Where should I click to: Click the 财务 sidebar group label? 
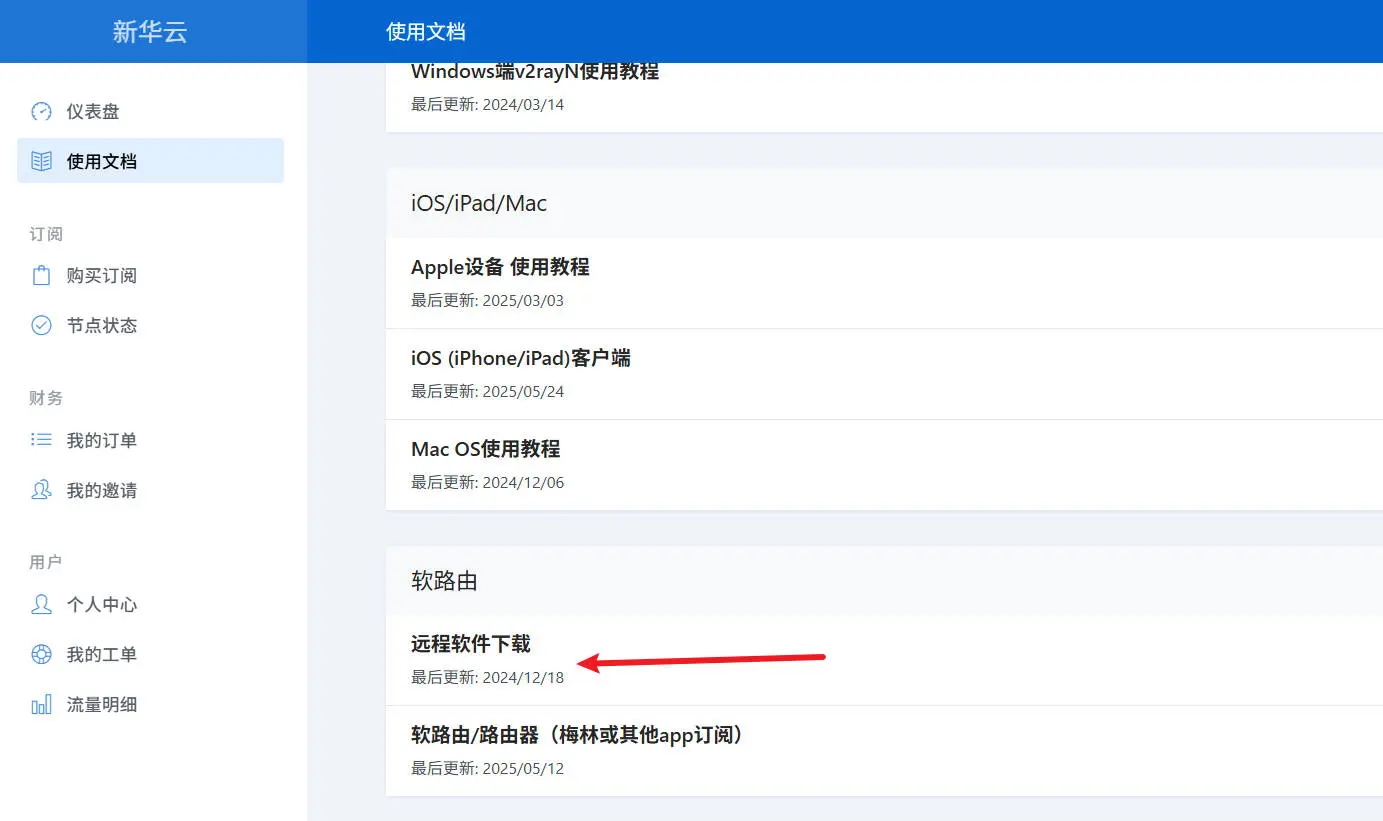46,398
